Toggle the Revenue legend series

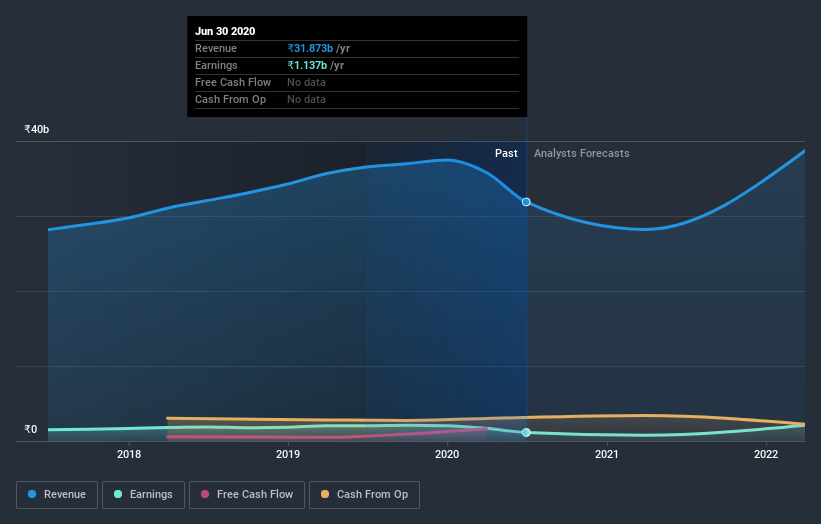57,495
